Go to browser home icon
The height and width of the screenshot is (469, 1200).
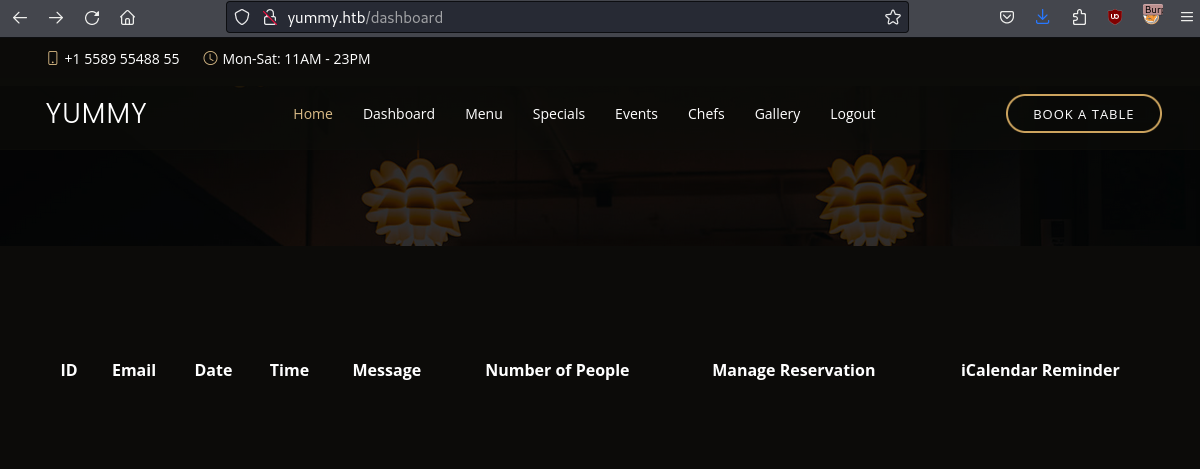(x=127, y=17)
